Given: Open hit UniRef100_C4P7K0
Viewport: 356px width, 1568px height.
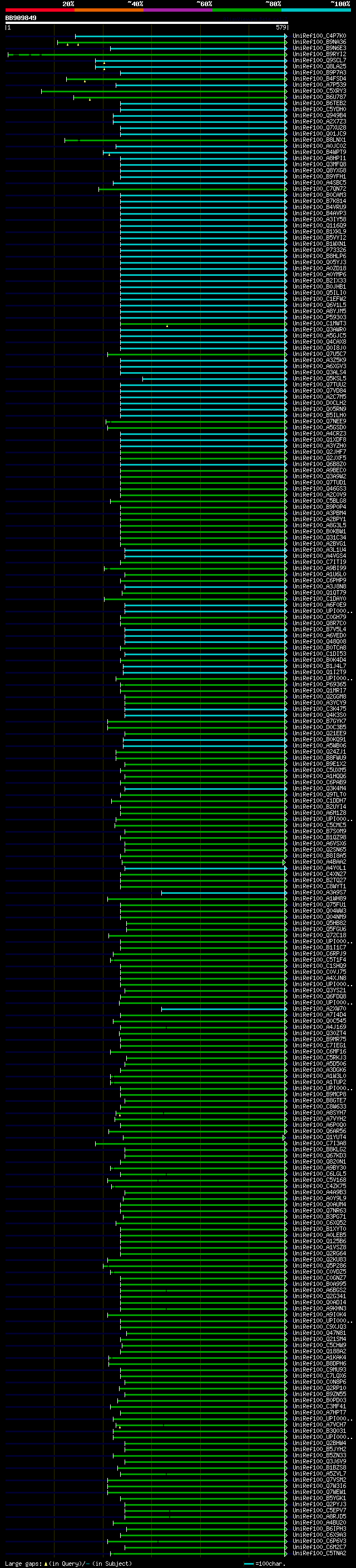Looking at the screenshot, I should [x=319, y=36].
